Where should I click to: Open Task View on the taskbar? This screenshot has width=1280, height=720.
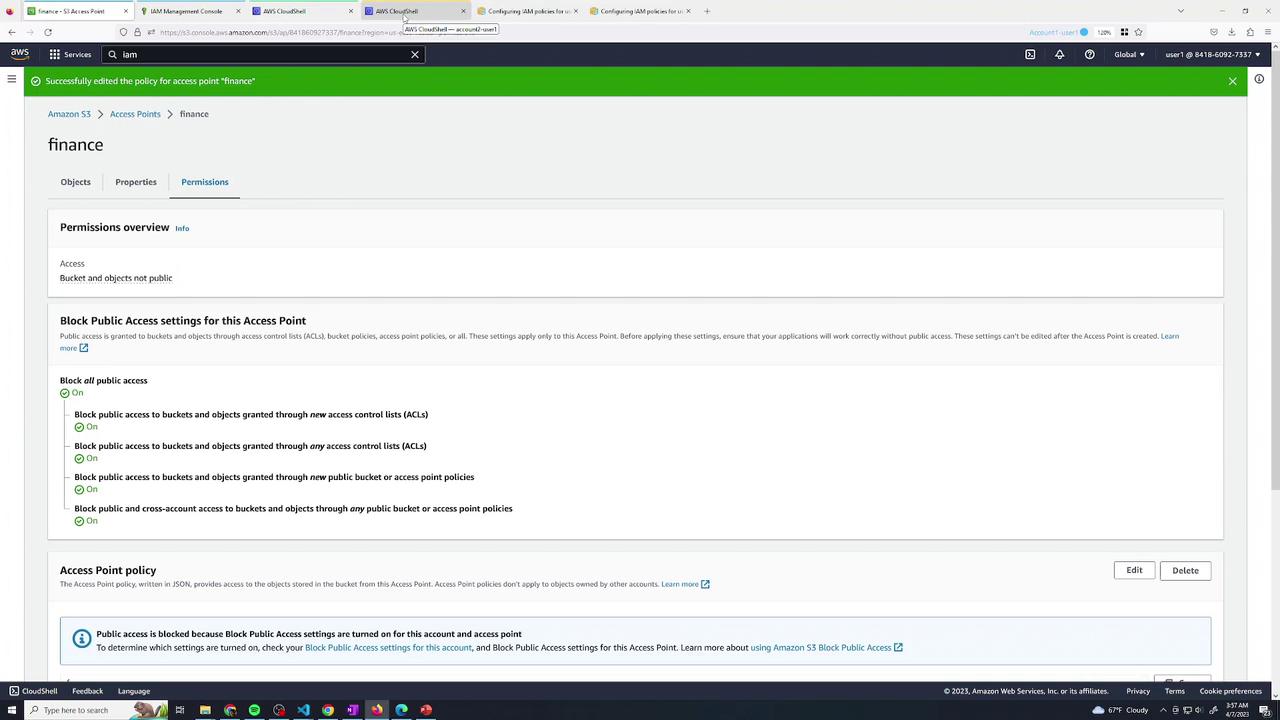[180, 710]
